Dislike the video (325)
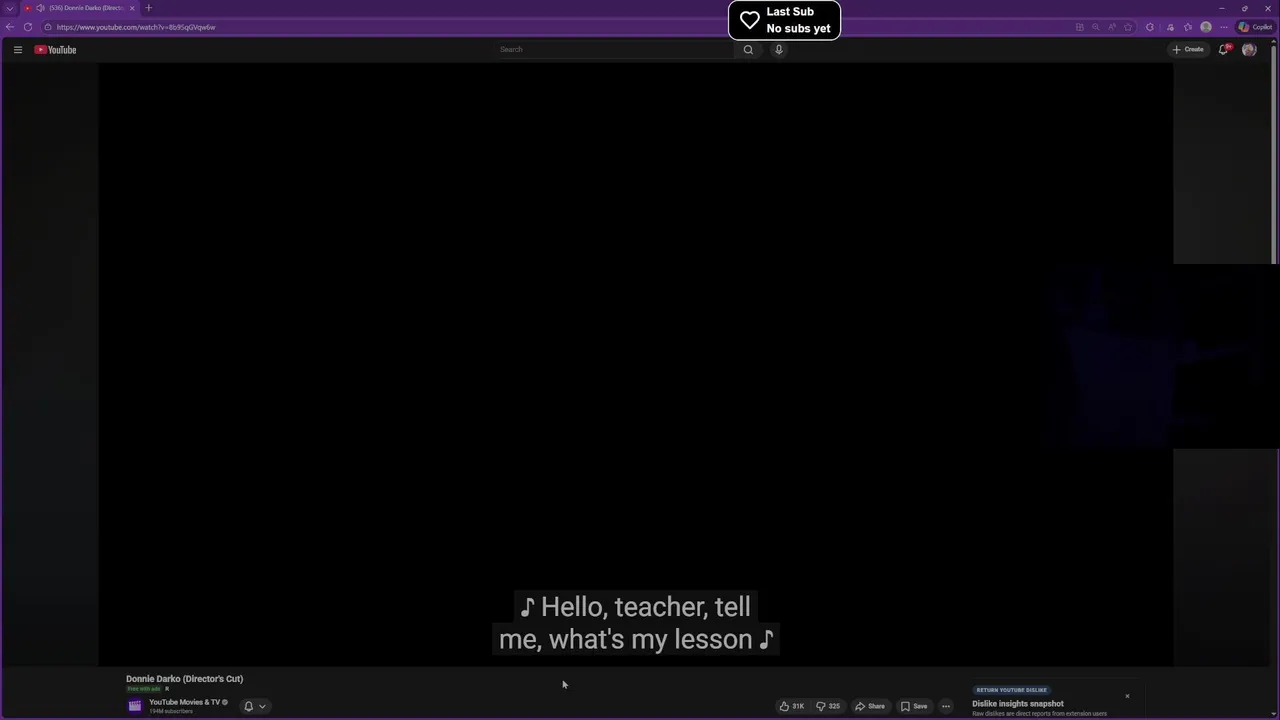Viewport: 1280px width, 720px height. tap(828, 706)
